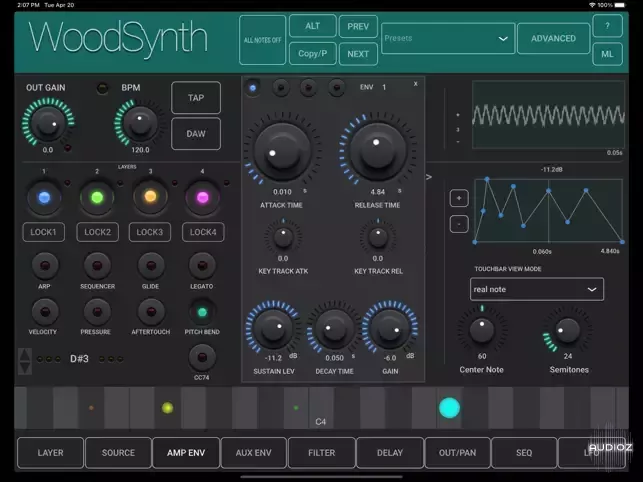Click the envelope GAIN knob
This screenshot has height=482, width=643.
coord(390,328)
